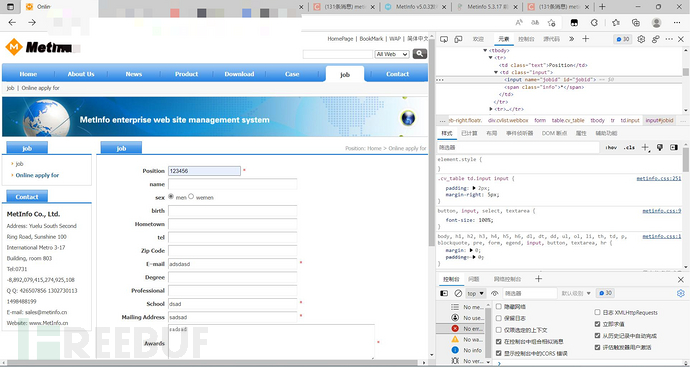
Task: Select the No errors sidebar filter
Action: [461, 329]
